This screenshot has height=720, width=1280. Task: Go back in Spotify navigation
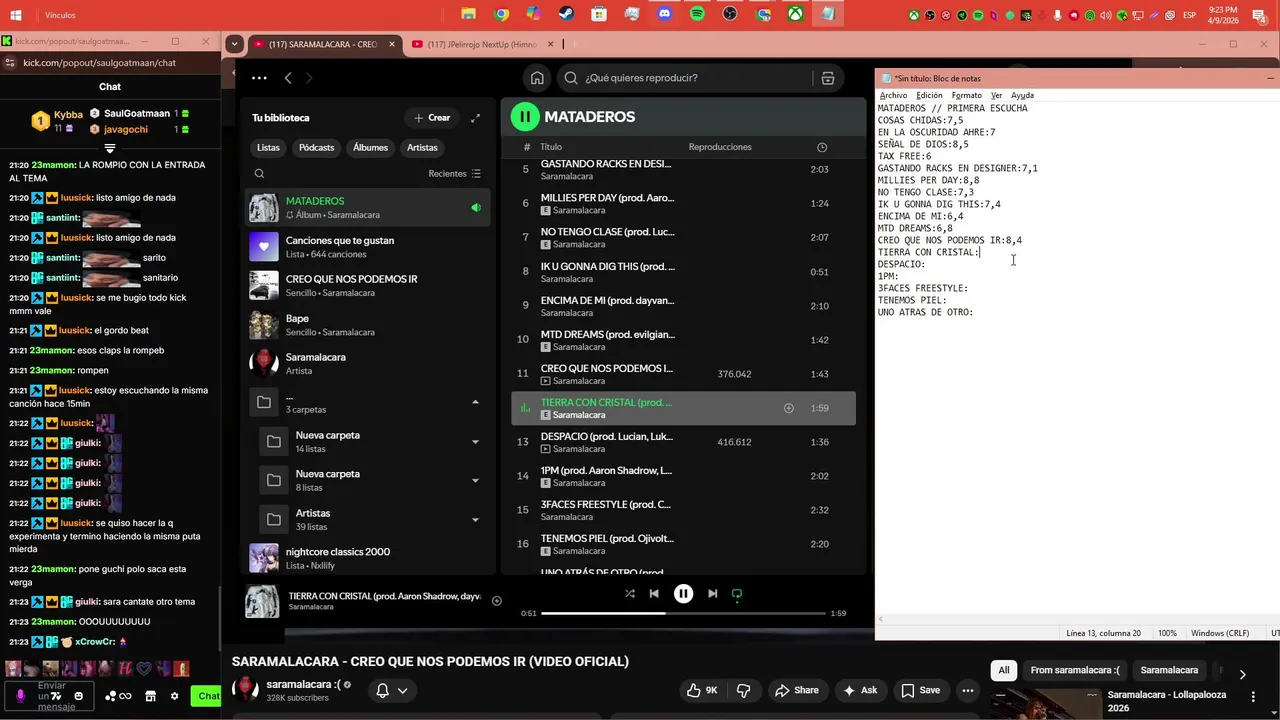(288, 78)
